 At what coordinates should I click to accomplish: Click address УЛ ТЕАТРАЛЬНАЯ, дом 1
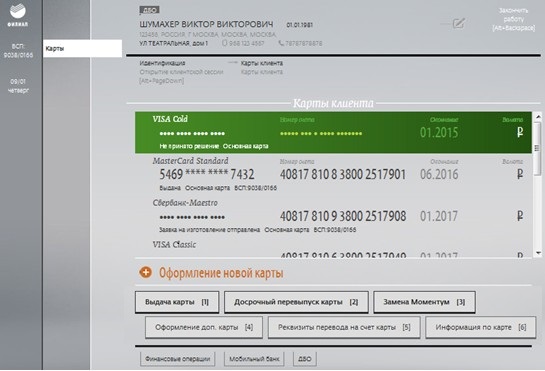173,43
